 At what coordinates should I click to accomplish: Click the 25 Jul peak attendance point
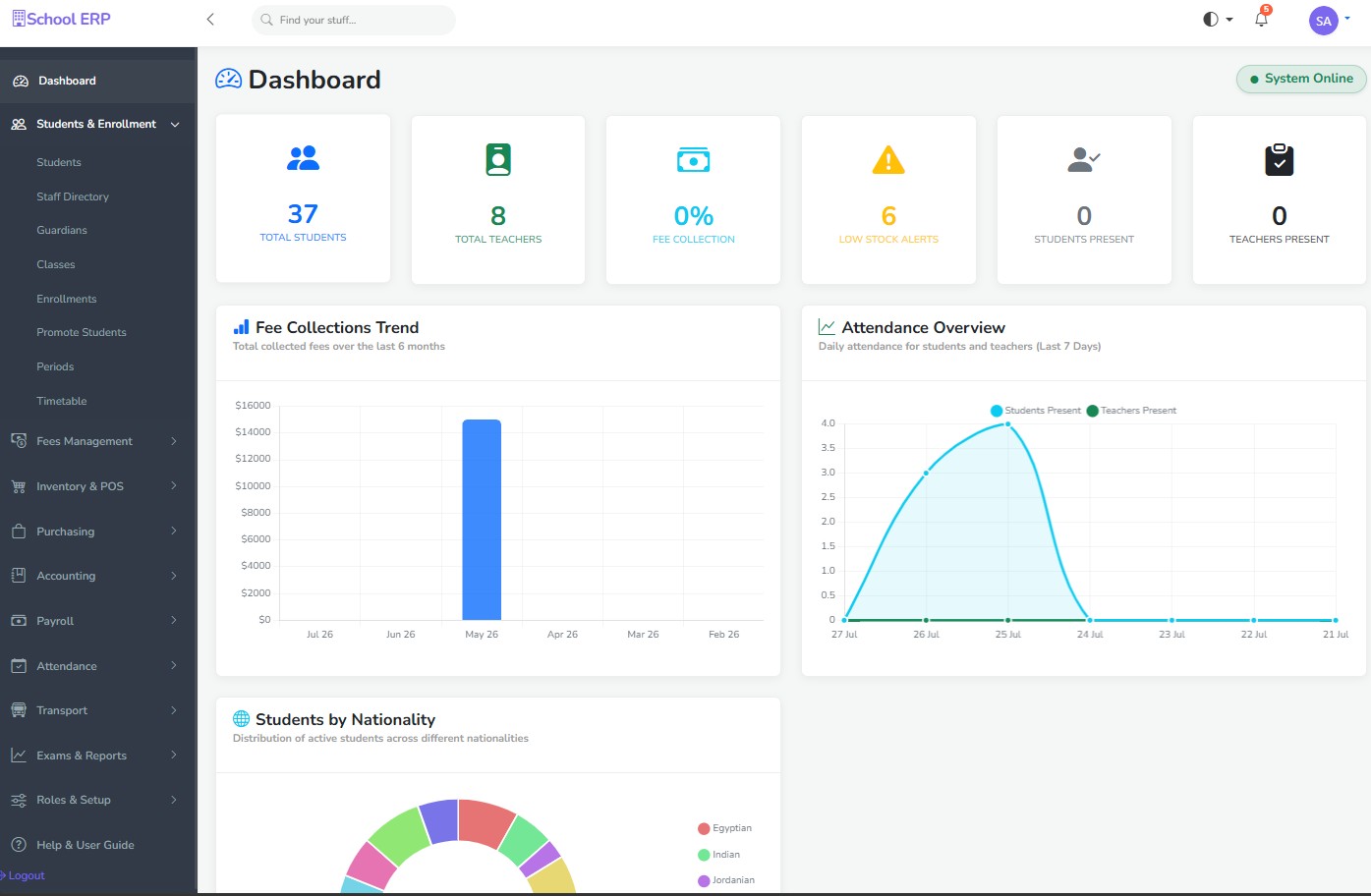pos(1007,424)
